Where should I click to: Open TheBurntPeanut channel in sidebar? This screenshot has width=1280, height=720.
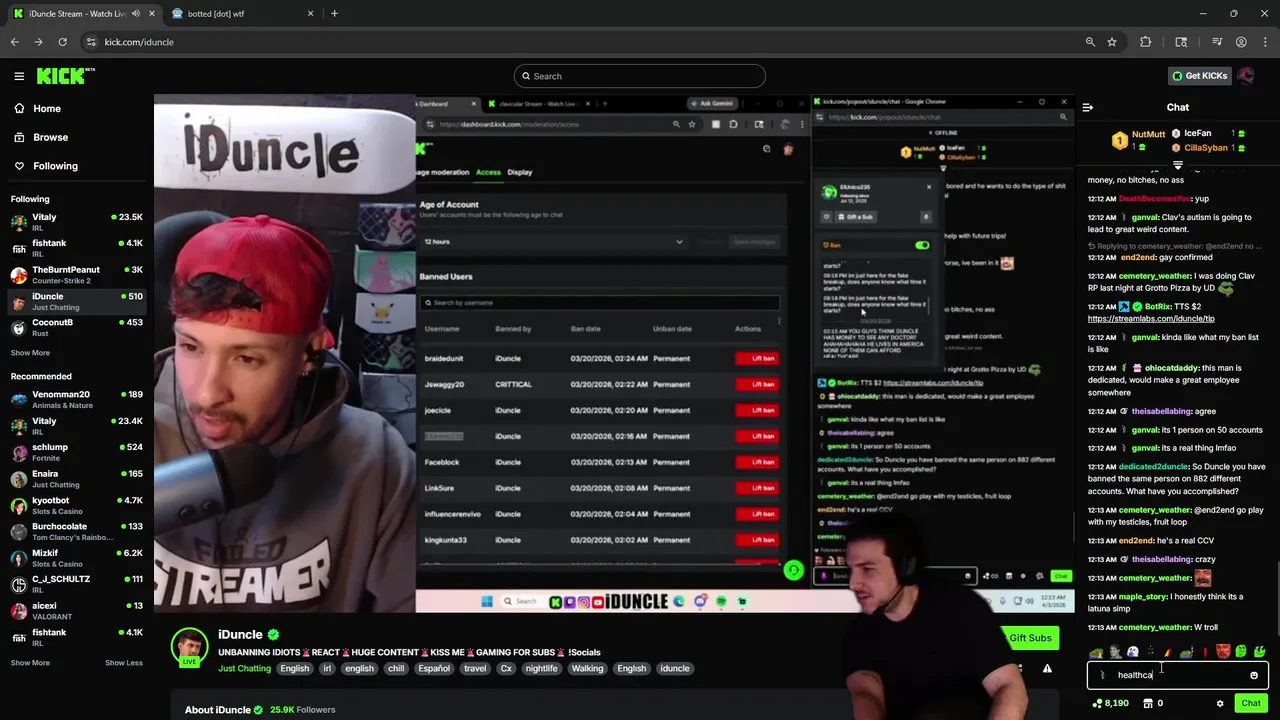77,274
